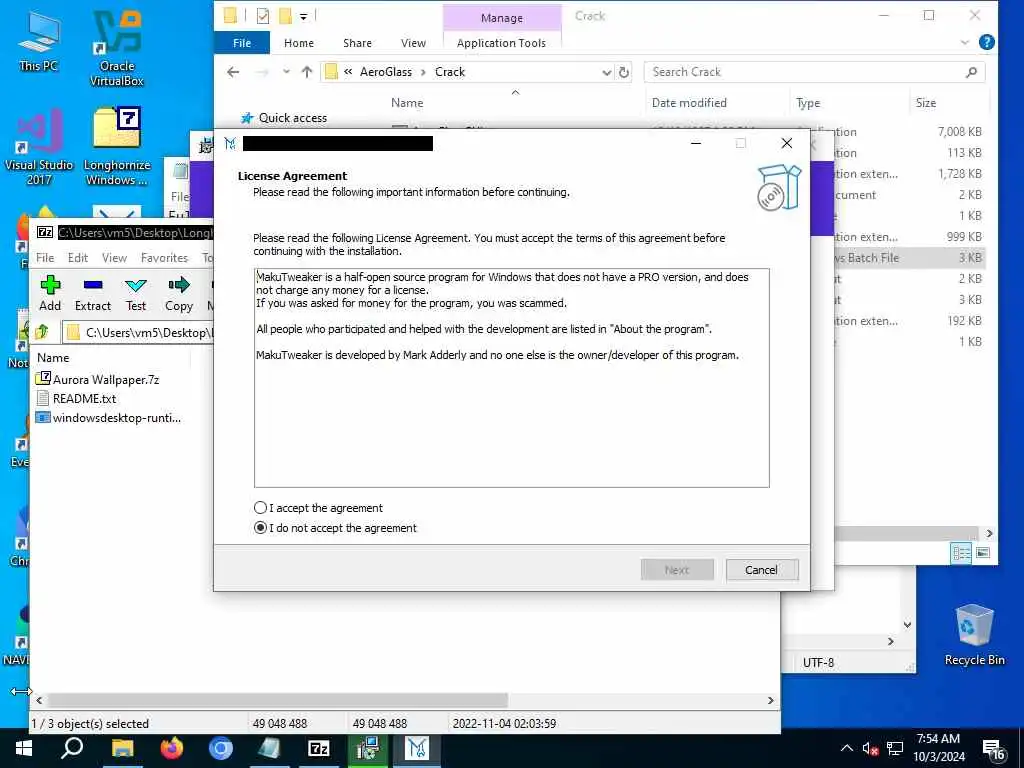Open the Quick Access Toolbar customize dropdown
The width and height of the screenshot is (1024, 768).
click(x=304, y=16)
